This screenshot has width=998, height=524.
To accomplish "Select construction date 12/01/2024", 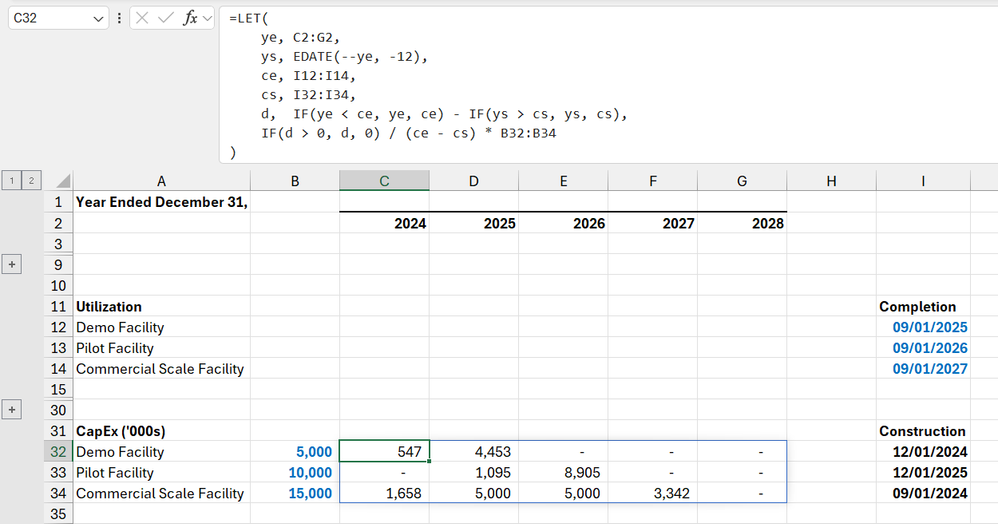I will 923,451.
